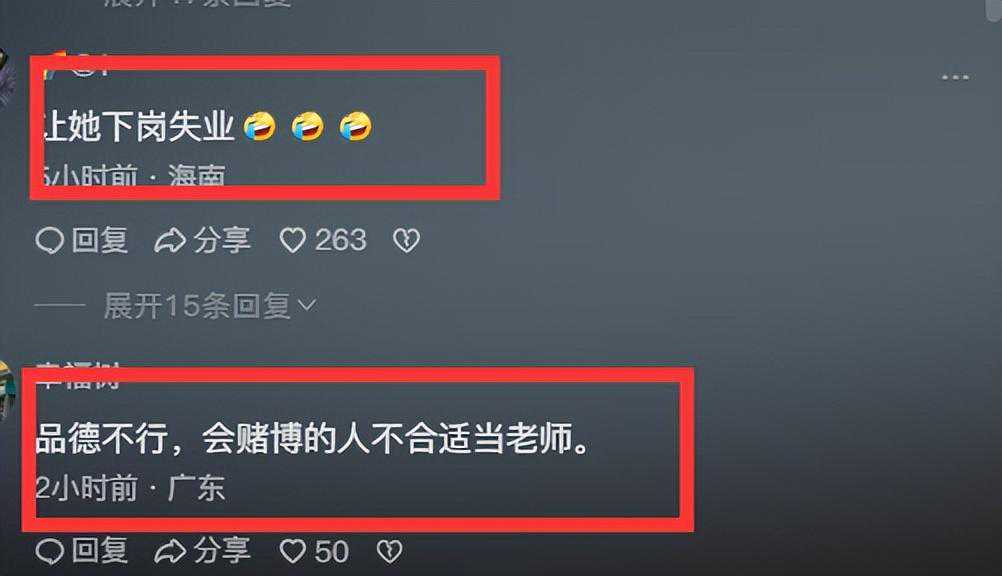The width and height of the screenshot is (1002, 576).
Task: Select comment 品德不行，会赌博的人不合适当老师
Action: pos(312,439)
